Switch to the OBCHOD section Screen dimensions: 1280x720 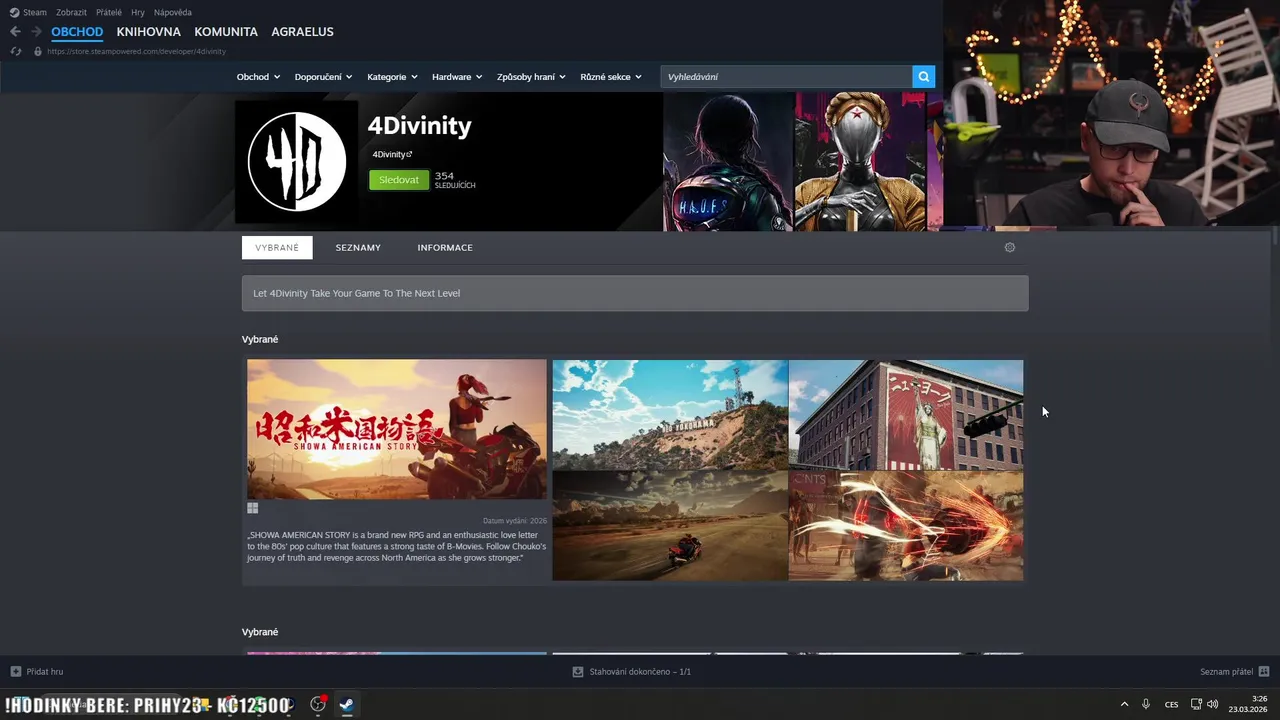[x=77, y=32]
